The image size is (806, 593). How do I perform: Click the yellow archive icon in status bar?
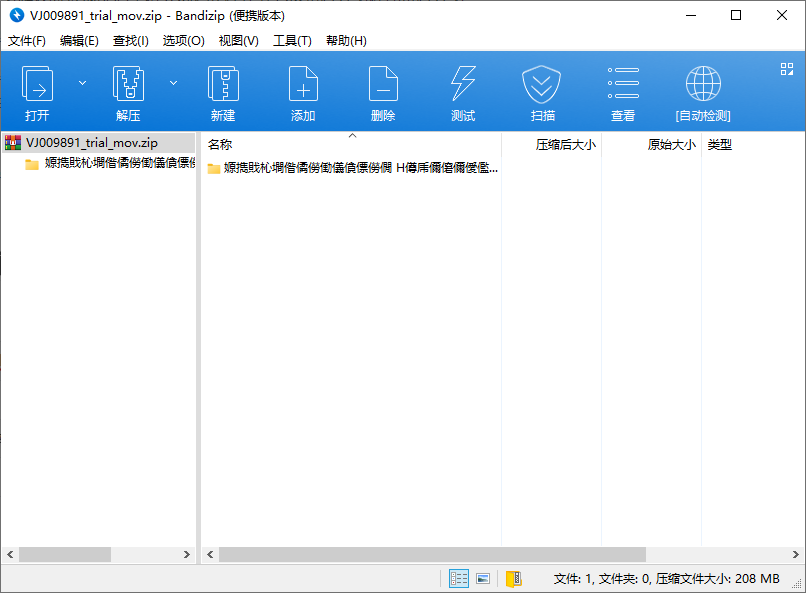[x=513, y=578]
